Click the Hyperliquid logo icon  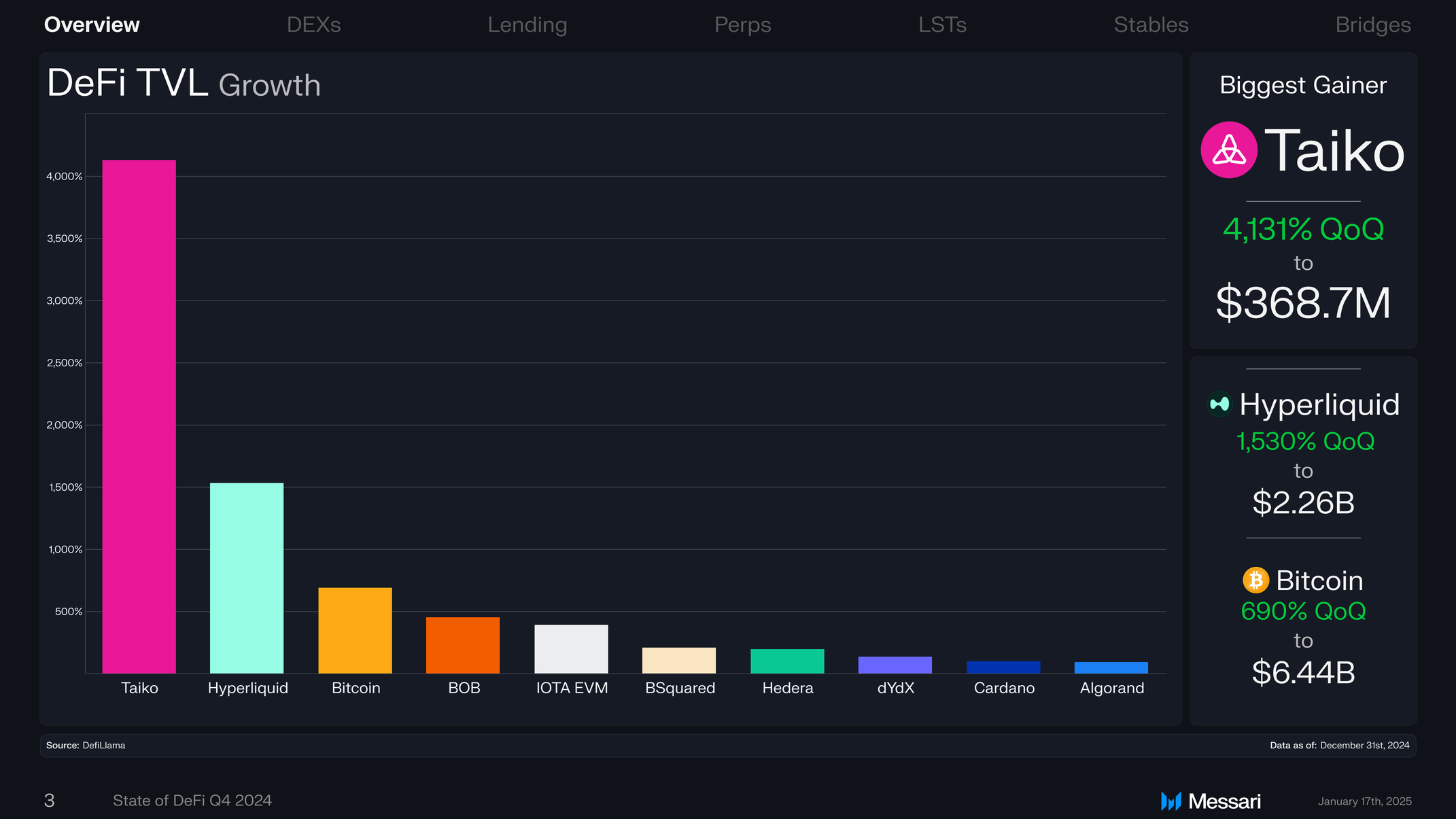[x=1219, y=404]
